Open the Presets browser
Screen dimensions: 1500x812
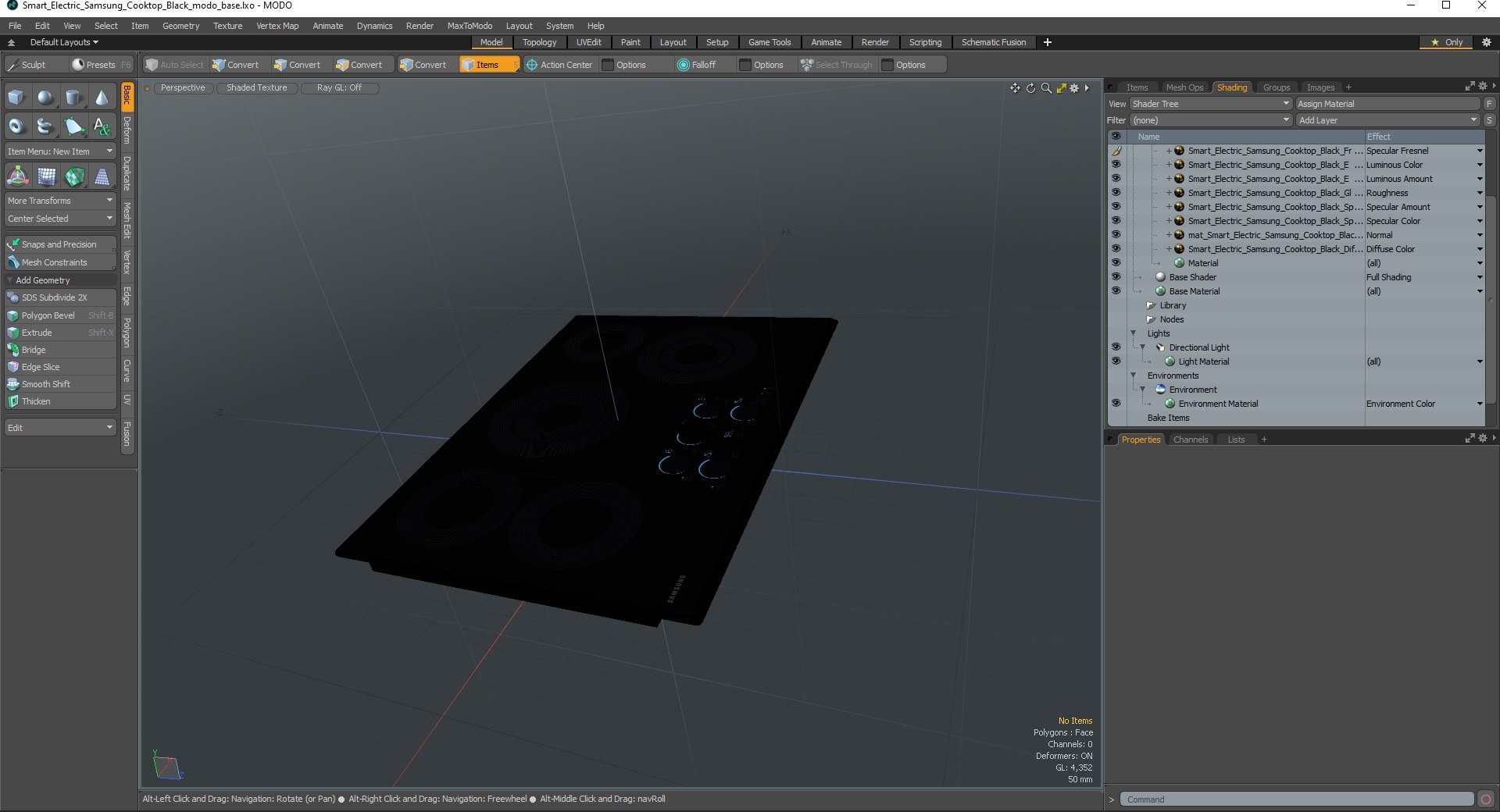pos(101,65)
